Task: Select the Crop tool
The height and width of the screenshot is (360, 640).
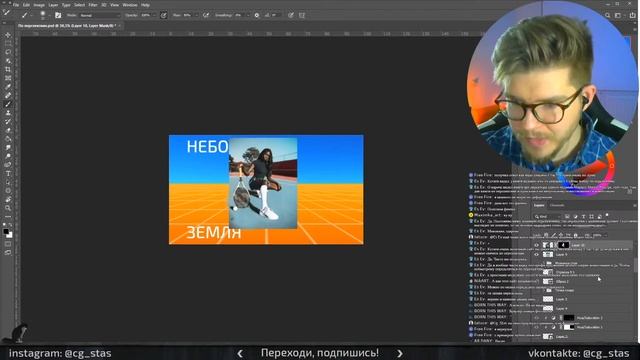Action: click(x=8, y=69)
